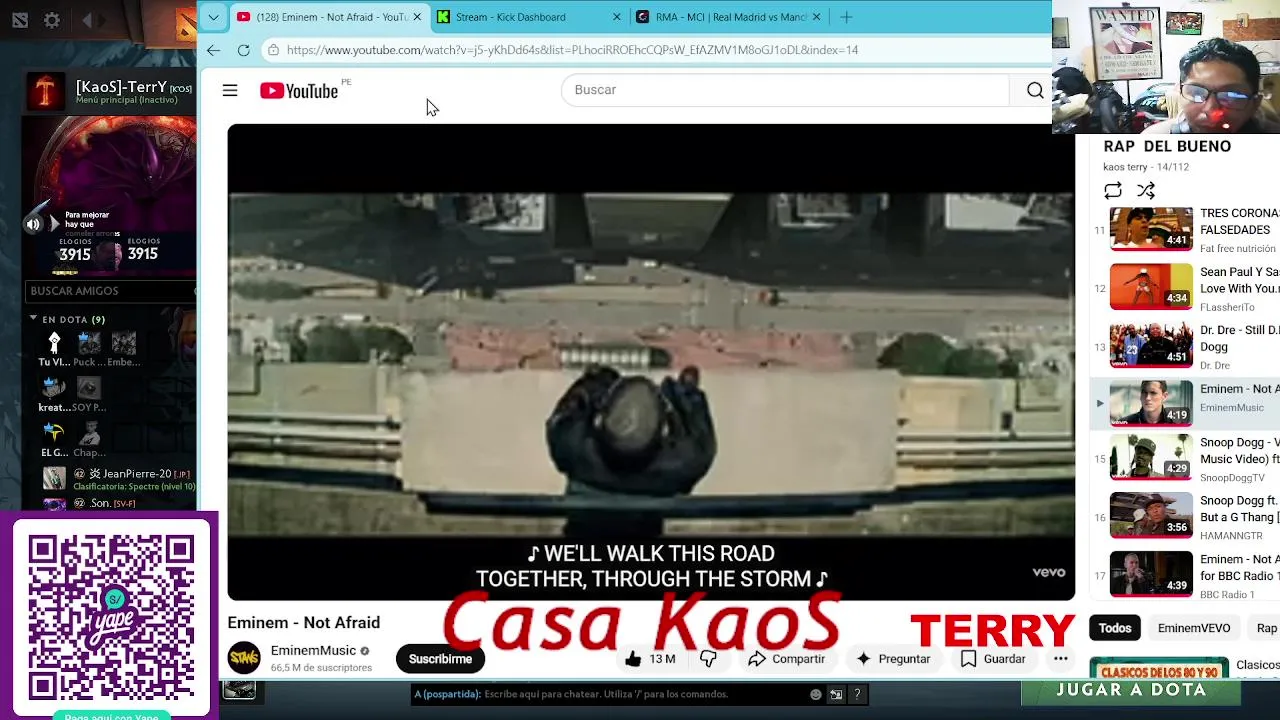Play Snoop Dogg But a G Thang video
The image size is (1280, 720).
point(1151,517)
